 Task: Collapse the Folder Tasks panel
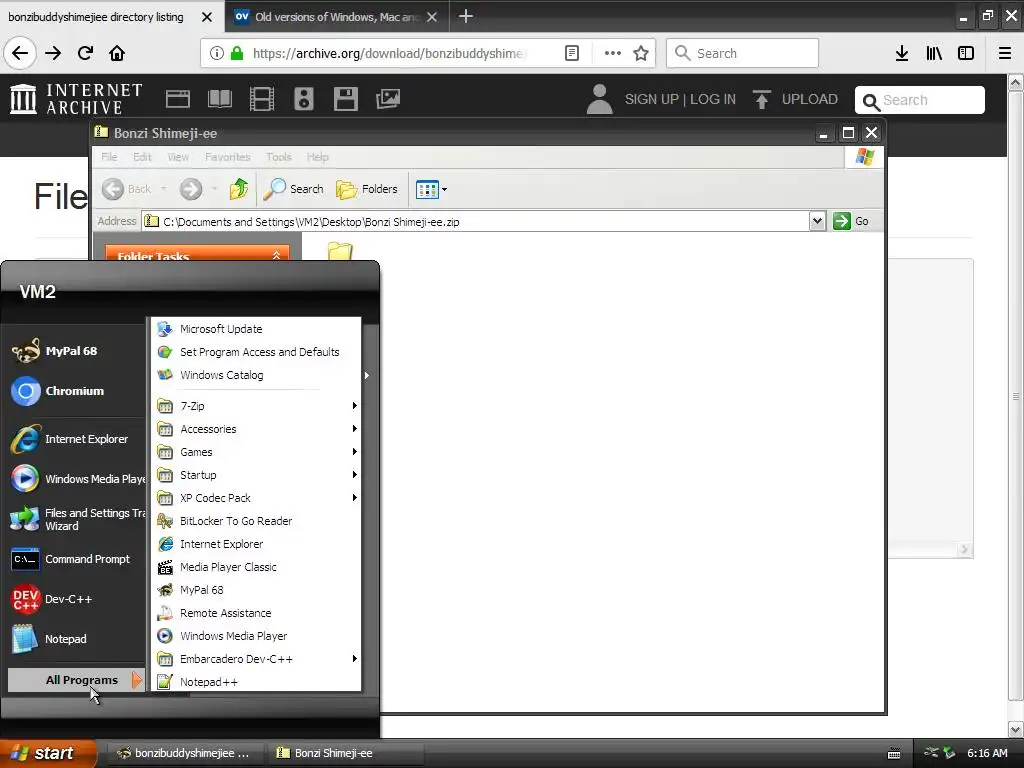(276, 255)
